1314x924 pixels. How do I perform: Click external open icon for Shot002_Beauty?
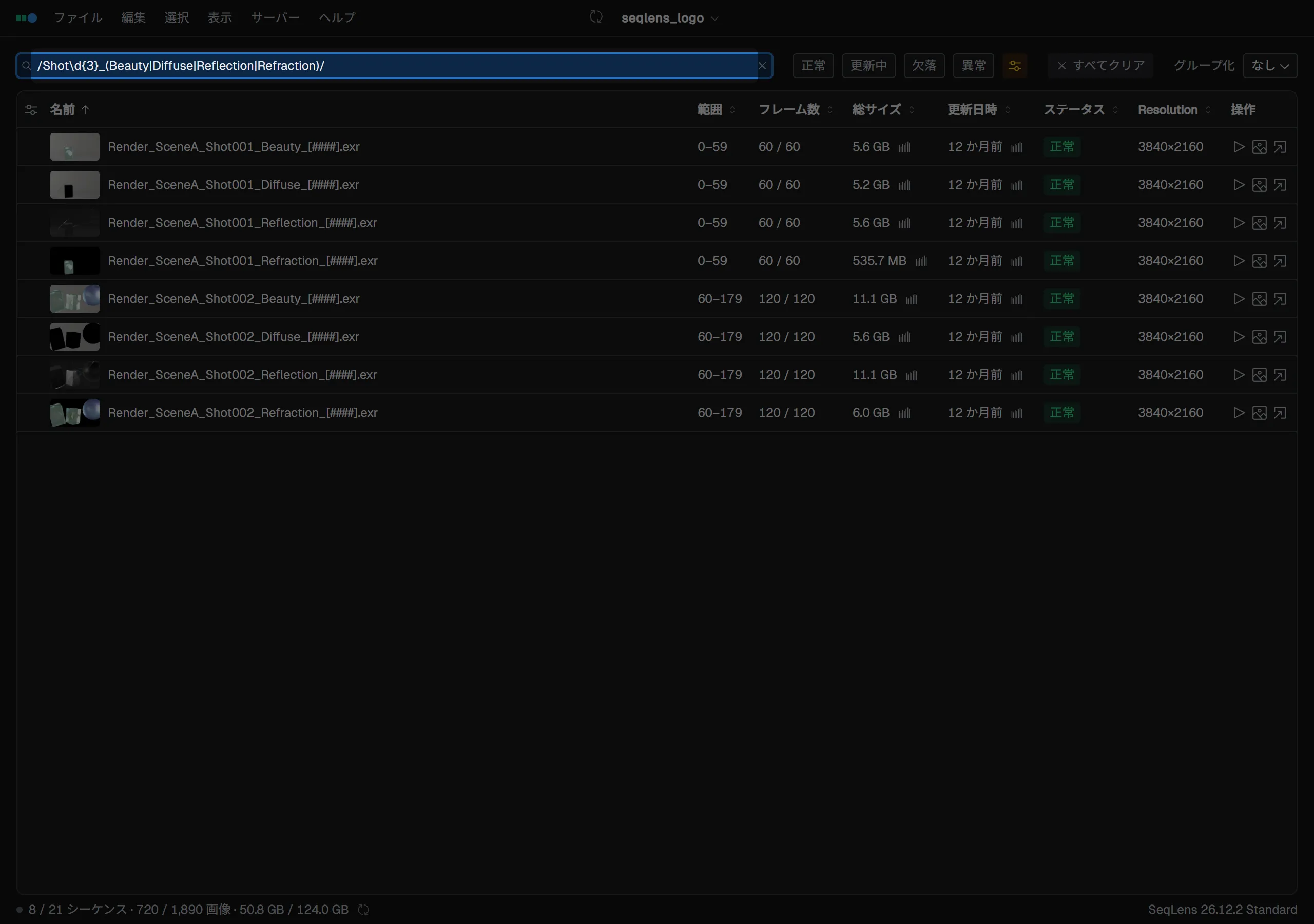(1280, 299)
